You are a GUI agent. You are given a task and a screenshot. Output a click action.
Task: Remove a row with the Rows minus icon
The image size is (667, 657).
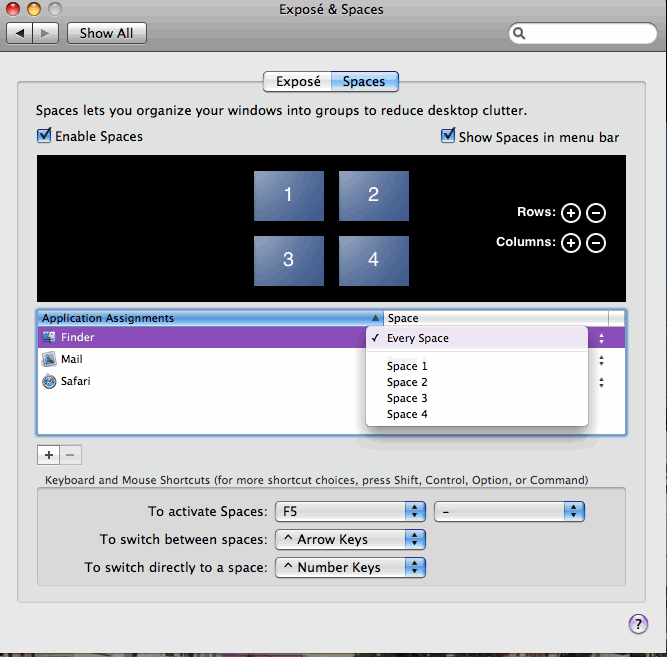click(596, 213)
